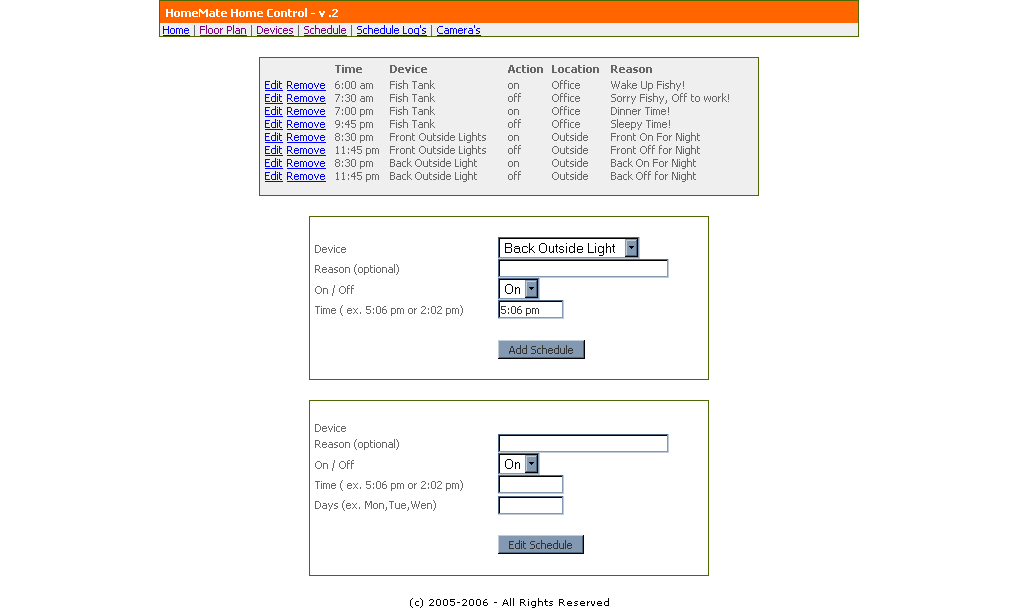This screenshot has width=1018, height=608.
Task: Click the empty Time field in the edit form
Action: (530, 485)
